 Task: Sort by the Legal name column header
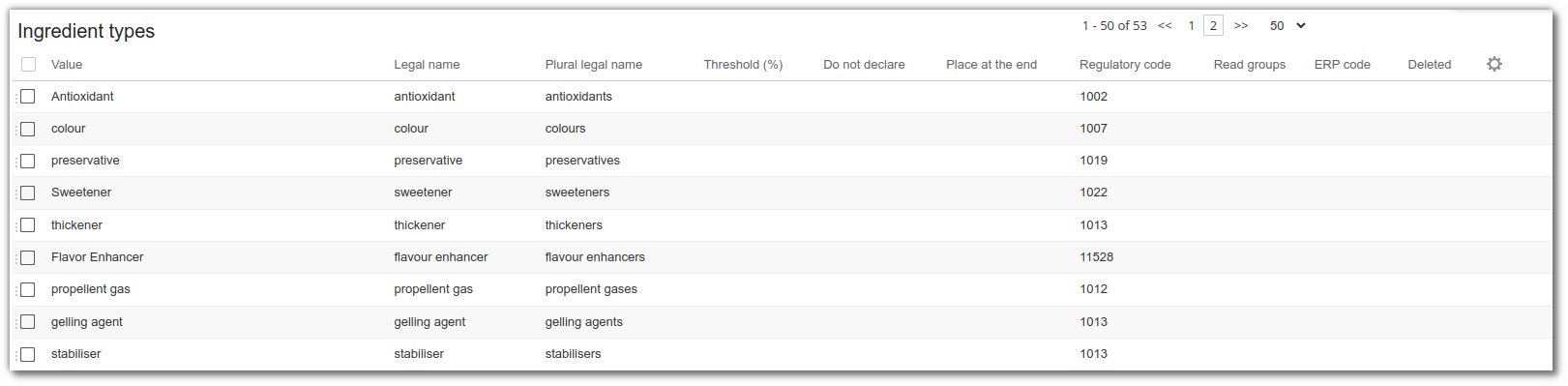pos(427,65)
